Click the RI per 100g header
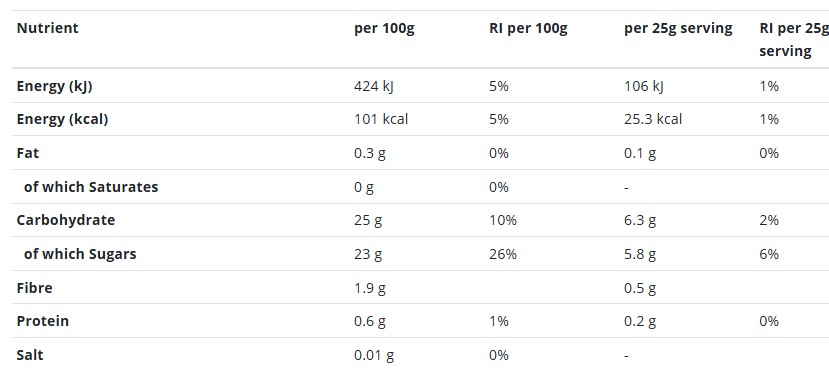Image resolution: width=829 pixels, height=382 pixels. tap(528, 28)
